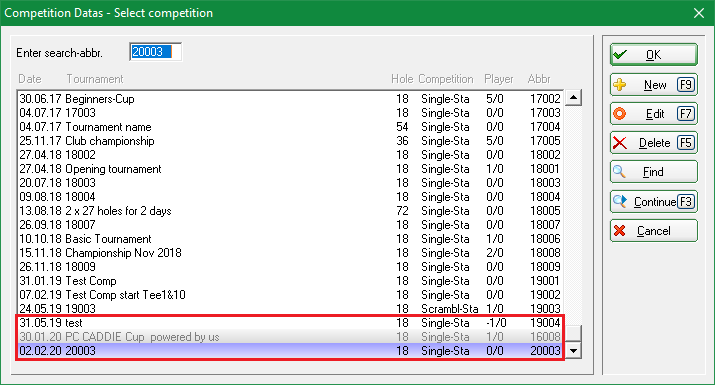Select the Beginners-Cup tournament row
Viewport: 715px width, 385px height.
pyautogui.click(x=290, y=99)
